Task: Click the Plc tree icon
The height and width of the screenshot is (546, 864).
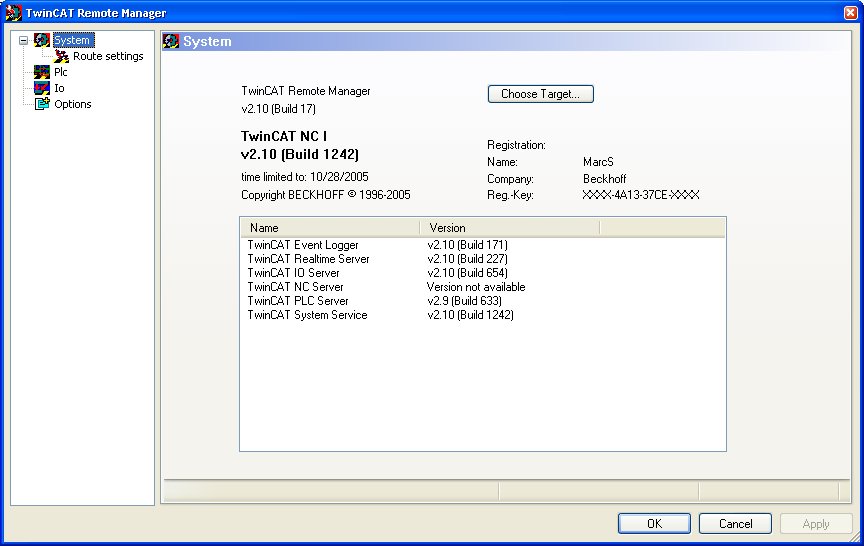Action: click(x=42, y=72)
